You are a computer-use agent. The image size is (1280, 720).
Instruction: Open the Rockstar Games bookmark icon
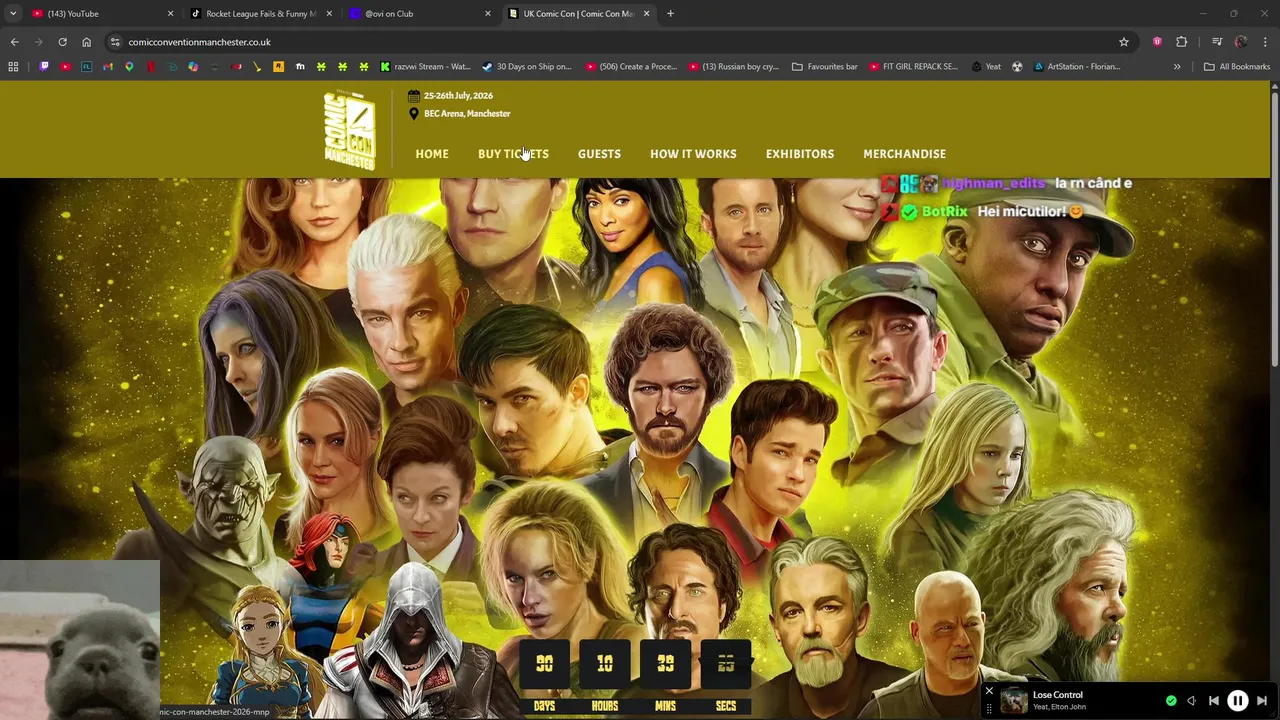[278, 67]
